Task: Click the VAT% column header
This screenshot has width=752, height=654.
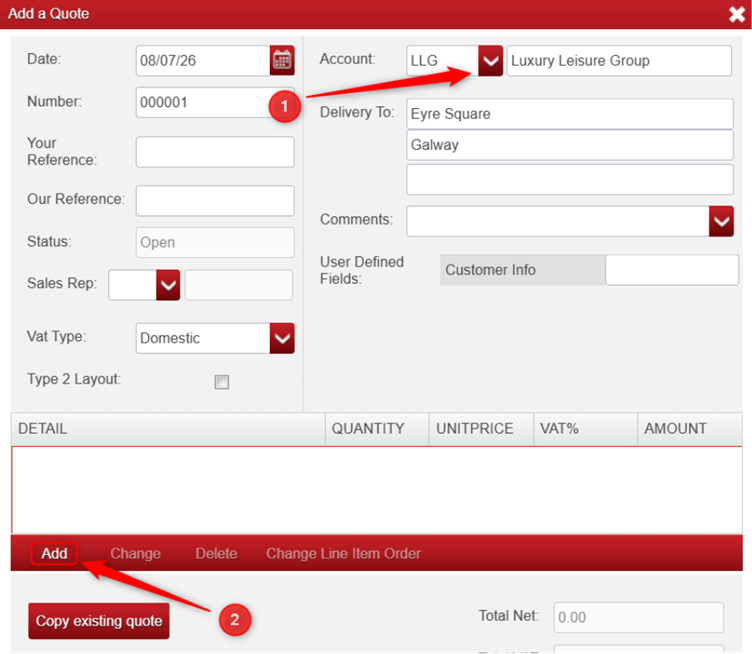Action: (586, 429)
